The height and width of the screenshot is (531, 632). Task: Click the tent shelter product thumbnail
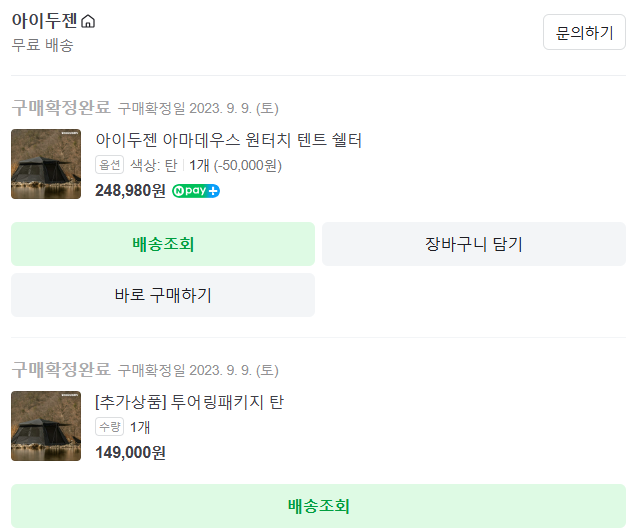[46, 164]
